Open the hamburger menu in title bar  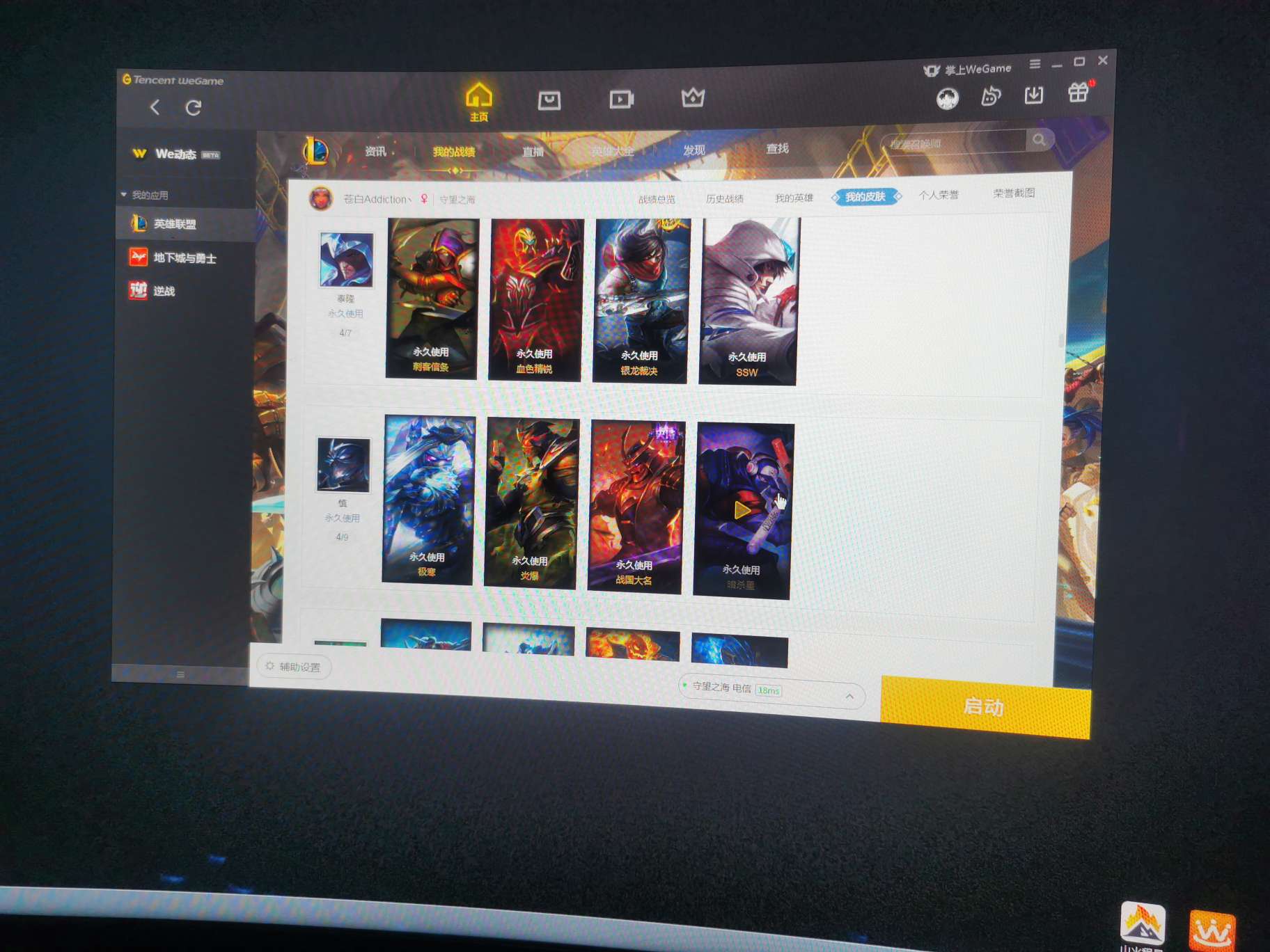click(1035, 64)
